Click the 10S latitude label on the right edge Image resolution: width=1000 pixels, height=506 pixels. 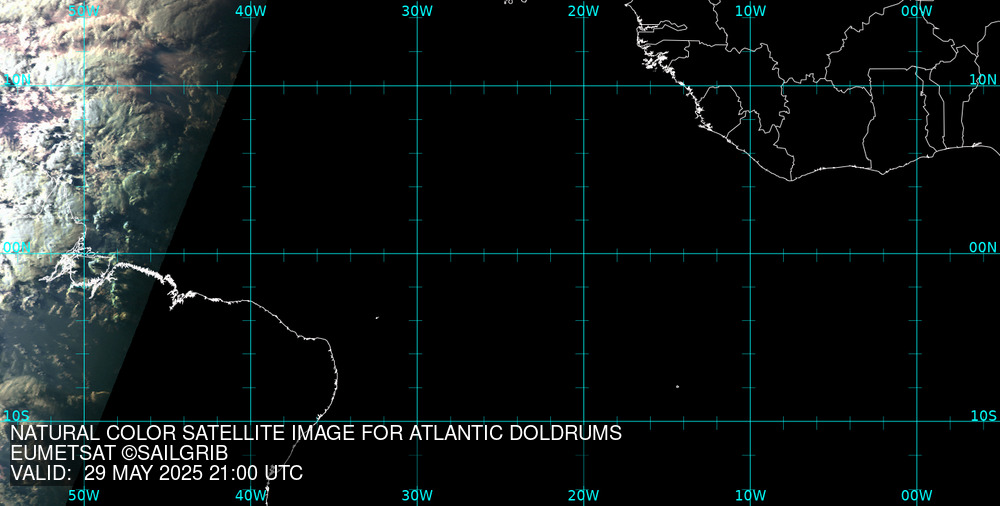click(983, 416)
